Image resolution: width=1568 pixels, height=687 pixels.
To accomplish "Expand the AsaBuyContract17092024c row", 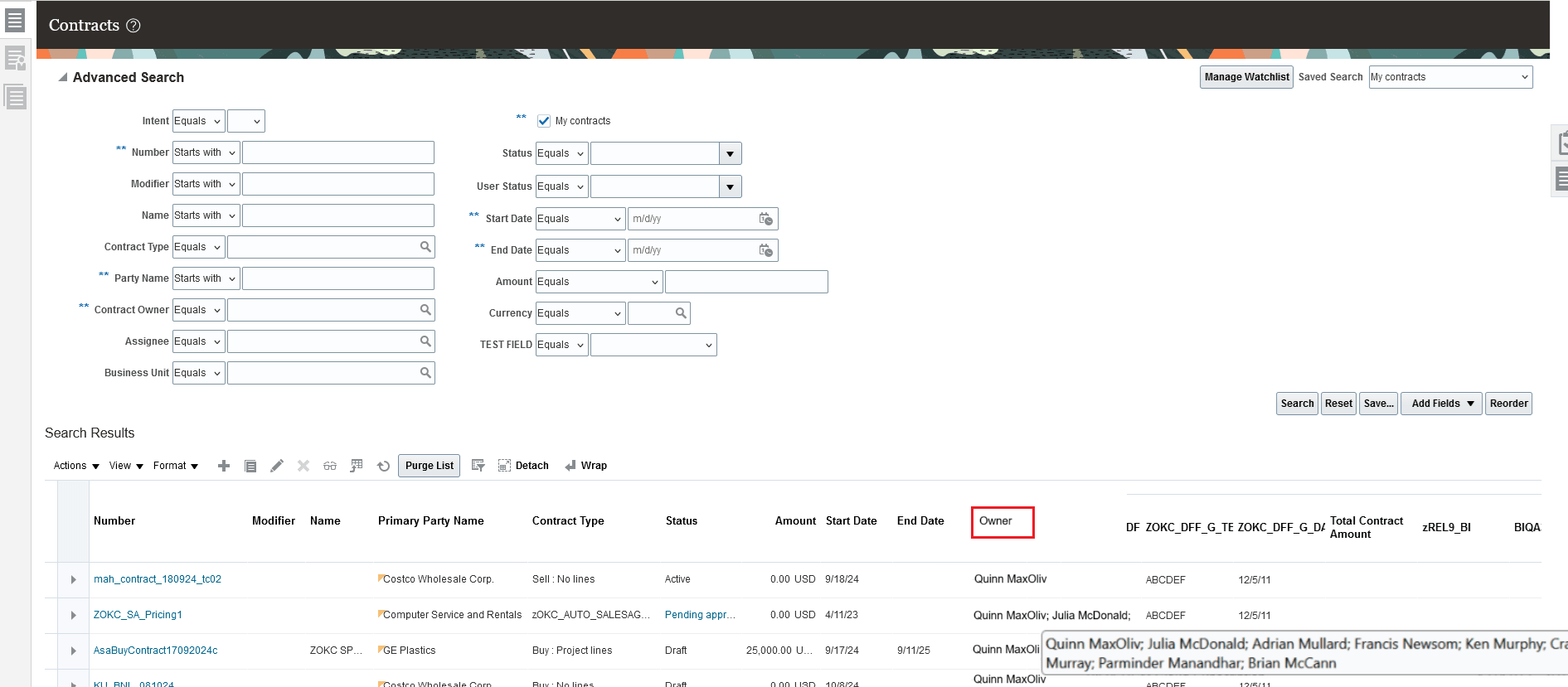I will (74, 651).
